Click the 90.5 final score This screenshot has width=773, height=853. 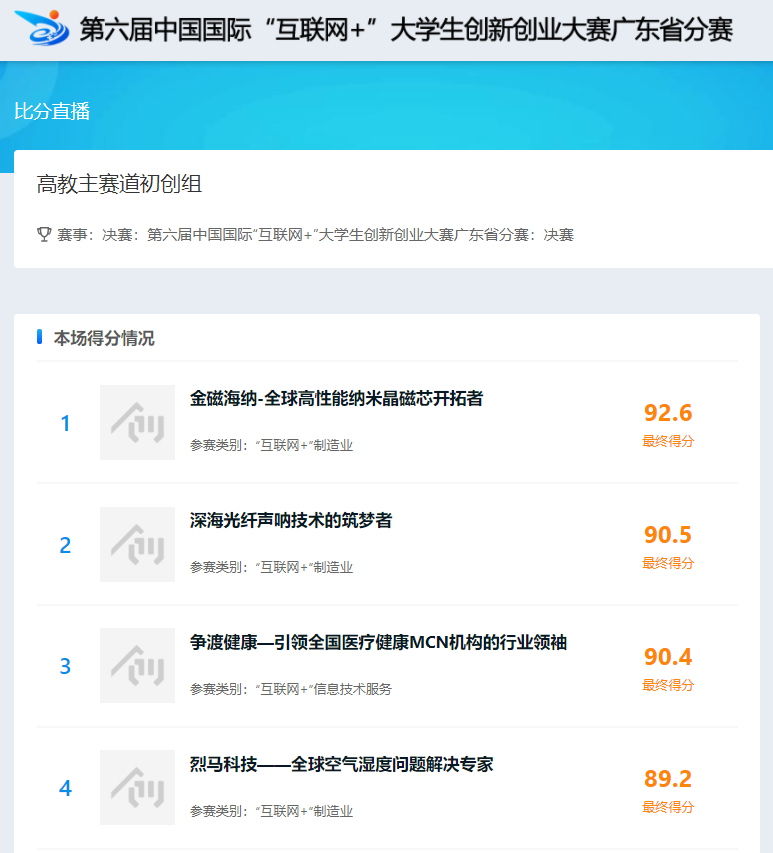[668, 535]
